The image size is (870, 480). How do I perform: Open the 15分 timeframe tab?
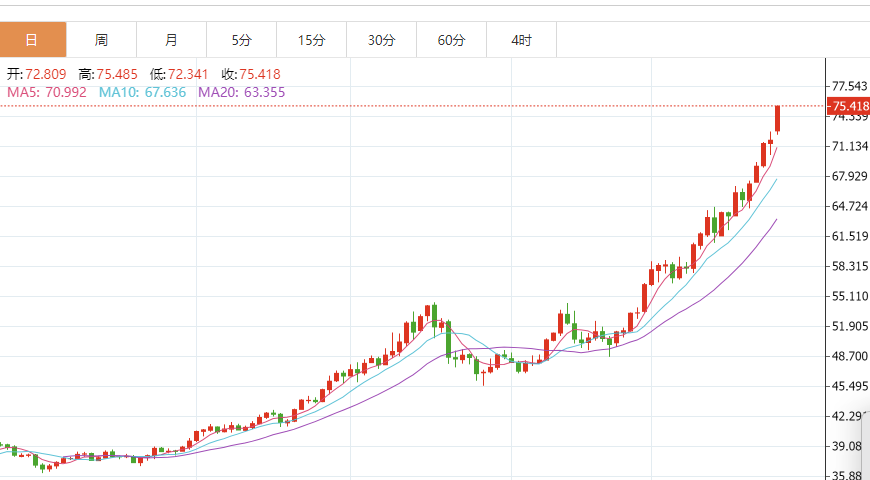pyautogui.click(x=311, y=40)
